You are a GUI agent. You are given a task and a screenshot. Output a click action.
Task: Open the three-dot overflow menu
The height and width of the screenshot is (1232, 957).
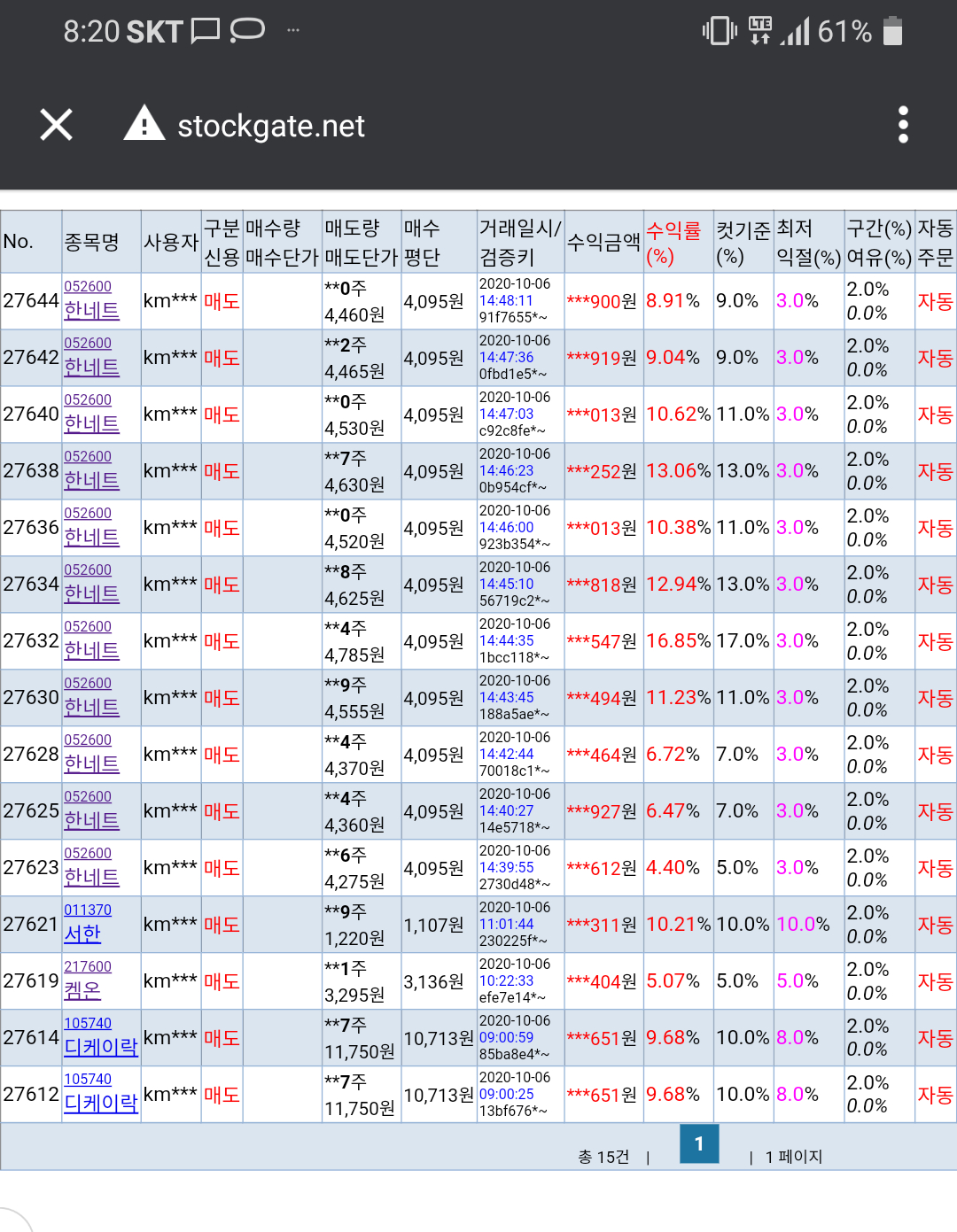[x=903, y=125]
